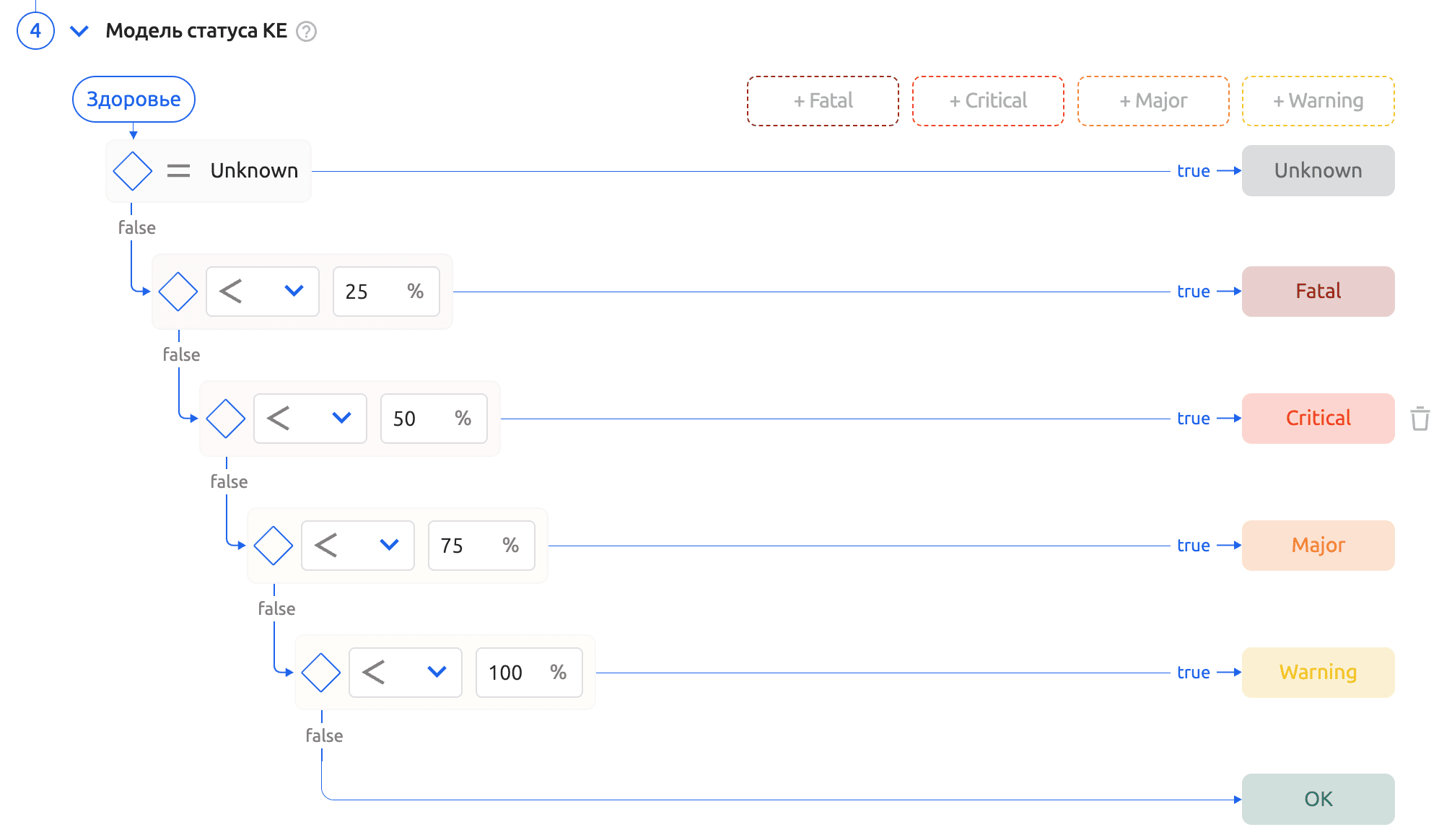The height and width of the screenshot is (840, 1439).
Task: Click the diamond icon of the 25% condition
Action: click(x=178, y=292)
